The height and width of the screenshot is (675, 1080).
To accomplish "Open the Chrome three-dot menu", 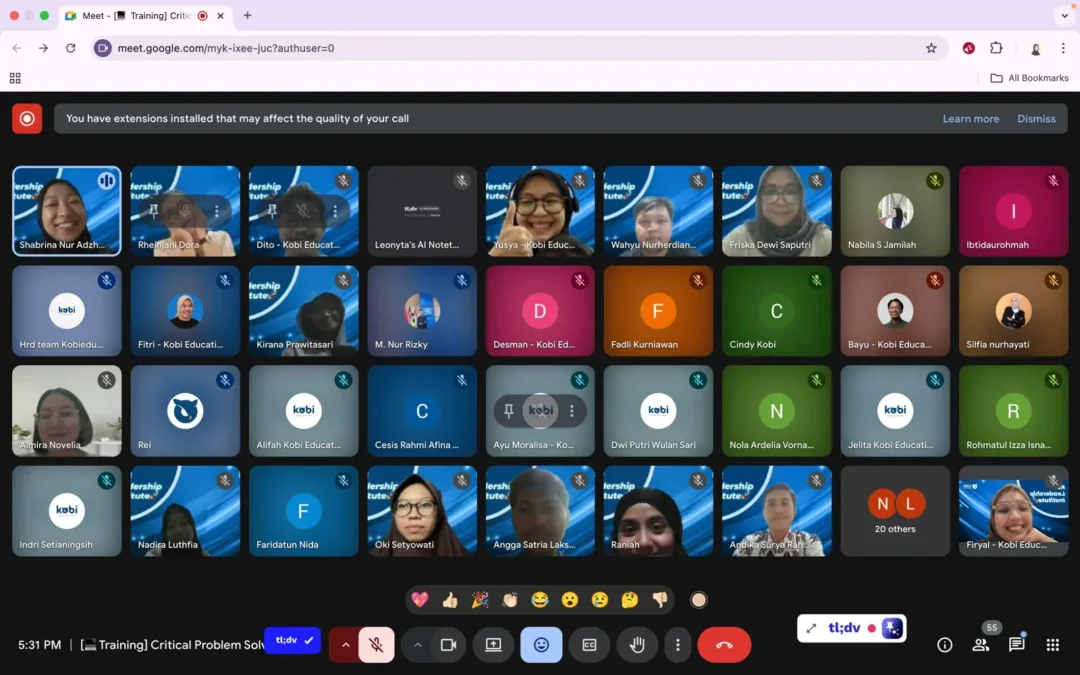I will [1063, 48].
